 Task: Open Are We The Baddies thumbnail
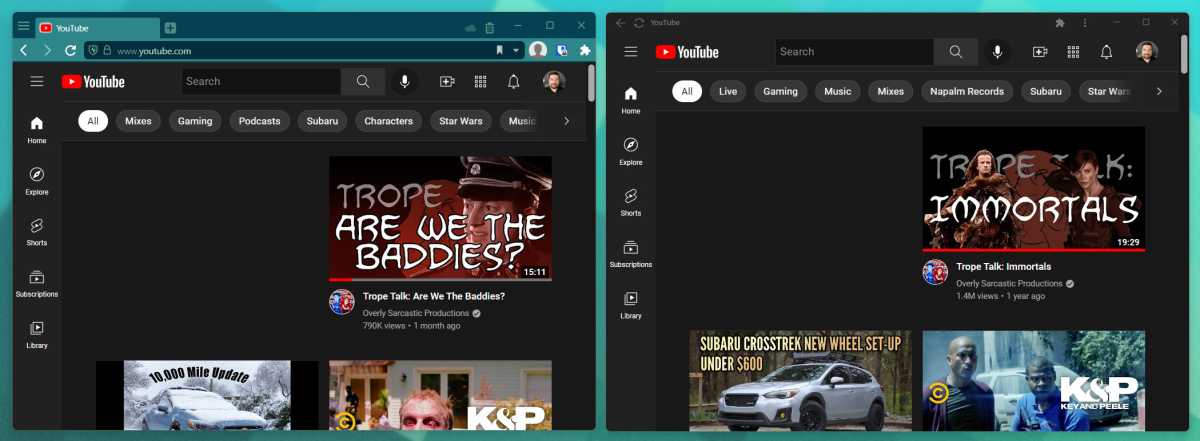click(440, 218)
